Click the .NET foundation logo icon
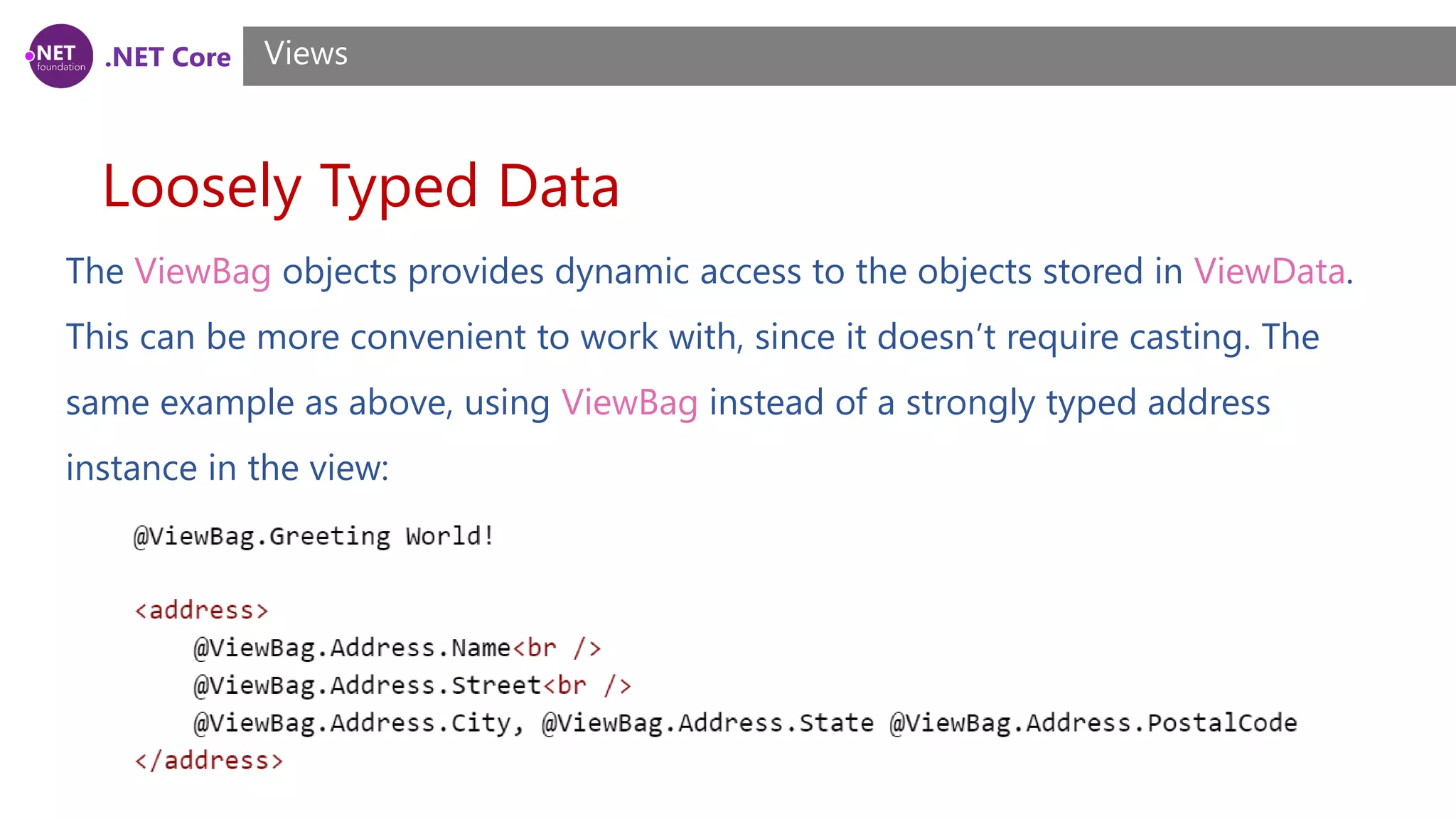Viewport: 1456px width, 819px height. coord(60,56)
